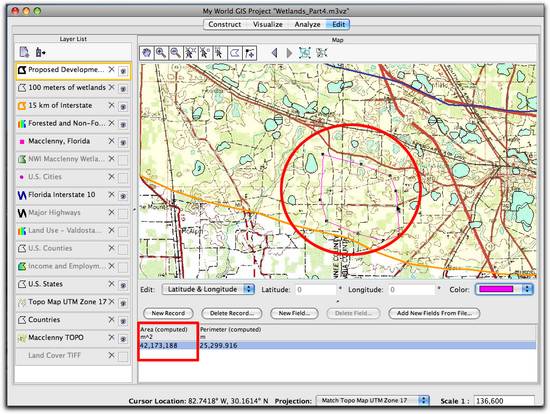Click the Income and Employment layer icon
Screen dimensions: 550x414
coord(22,266)
